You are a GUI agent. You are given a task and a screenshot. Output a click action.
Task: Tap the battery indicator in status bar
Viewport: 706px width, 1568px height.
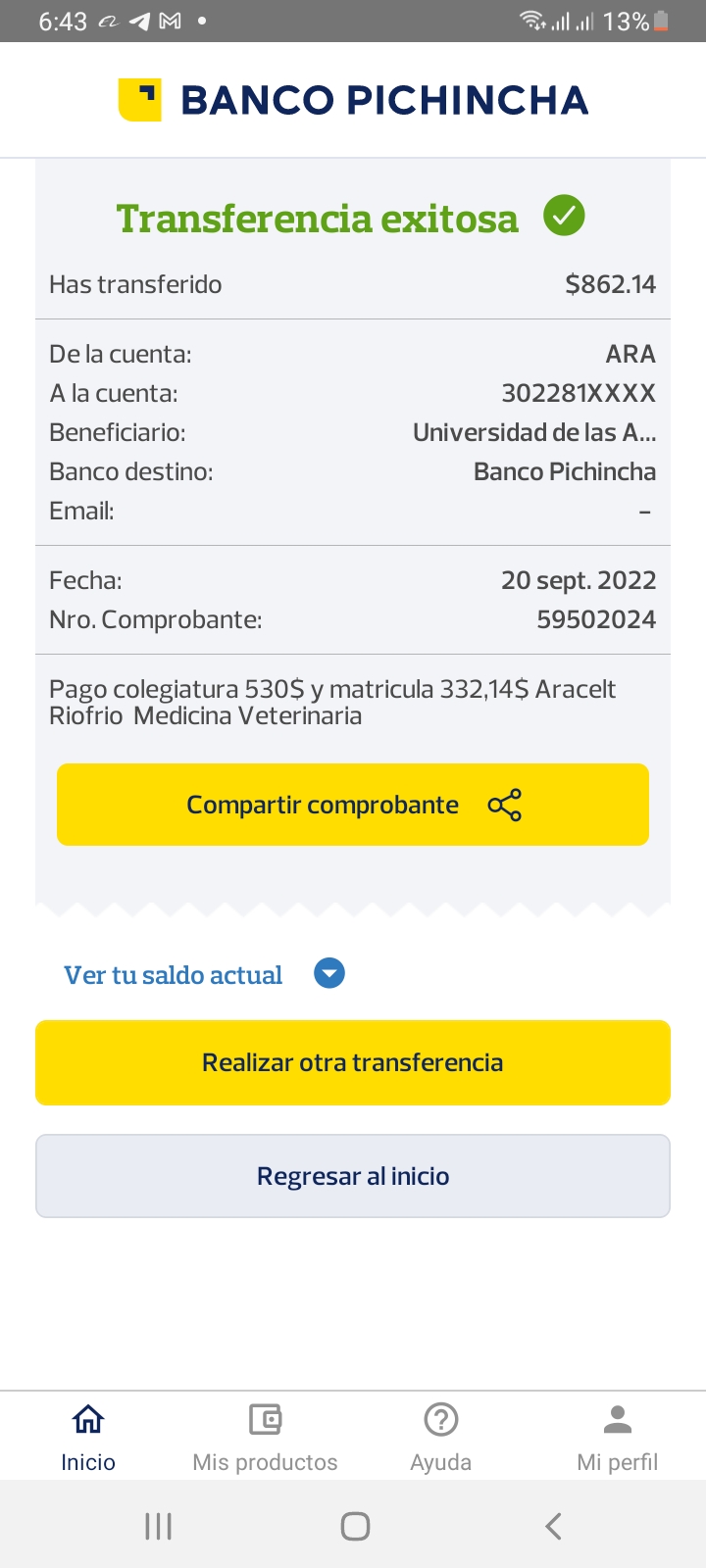[x=662, y=21]
